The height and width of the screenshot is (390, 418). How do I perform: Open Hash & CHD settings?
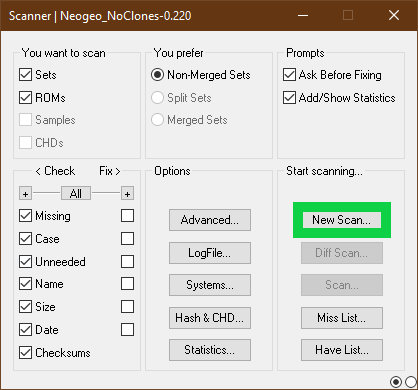click(210, 318)
